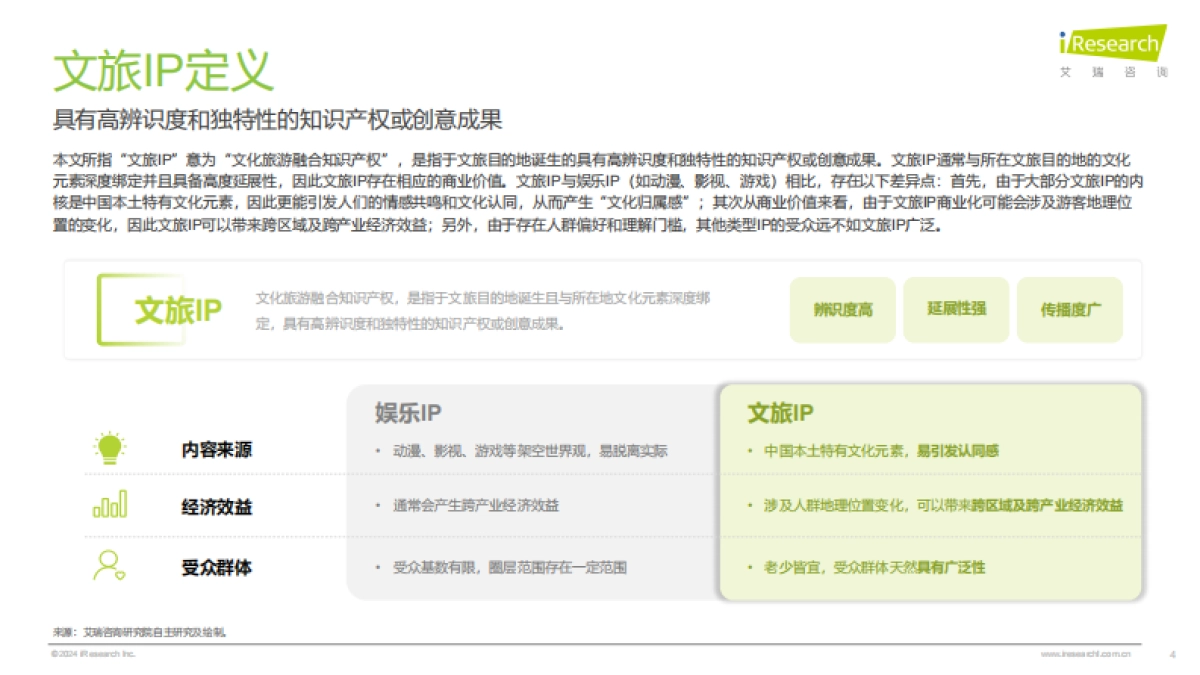Select the lightbulb icon beside 内容来源
The height and width of the screenshot is (675, 1200).
tap(107, 449)
